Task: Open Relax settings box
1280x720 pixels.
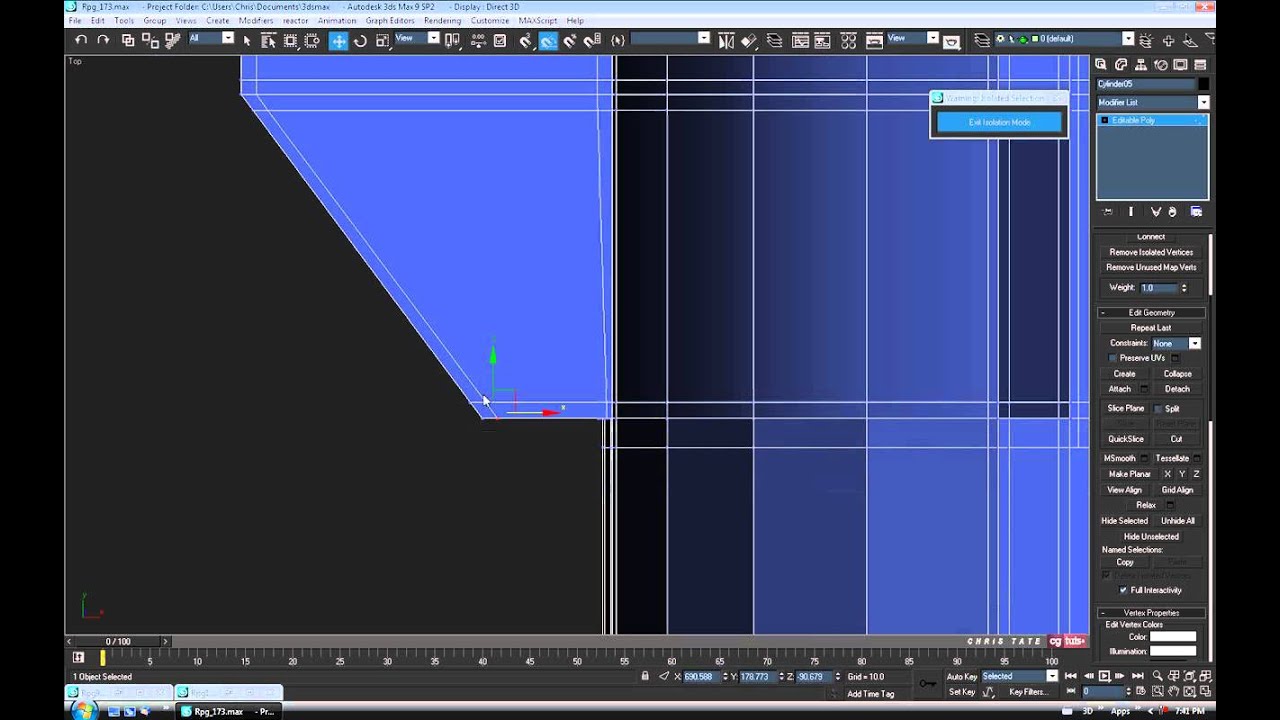Action: pyautogui.click(x=1171, y=505)
